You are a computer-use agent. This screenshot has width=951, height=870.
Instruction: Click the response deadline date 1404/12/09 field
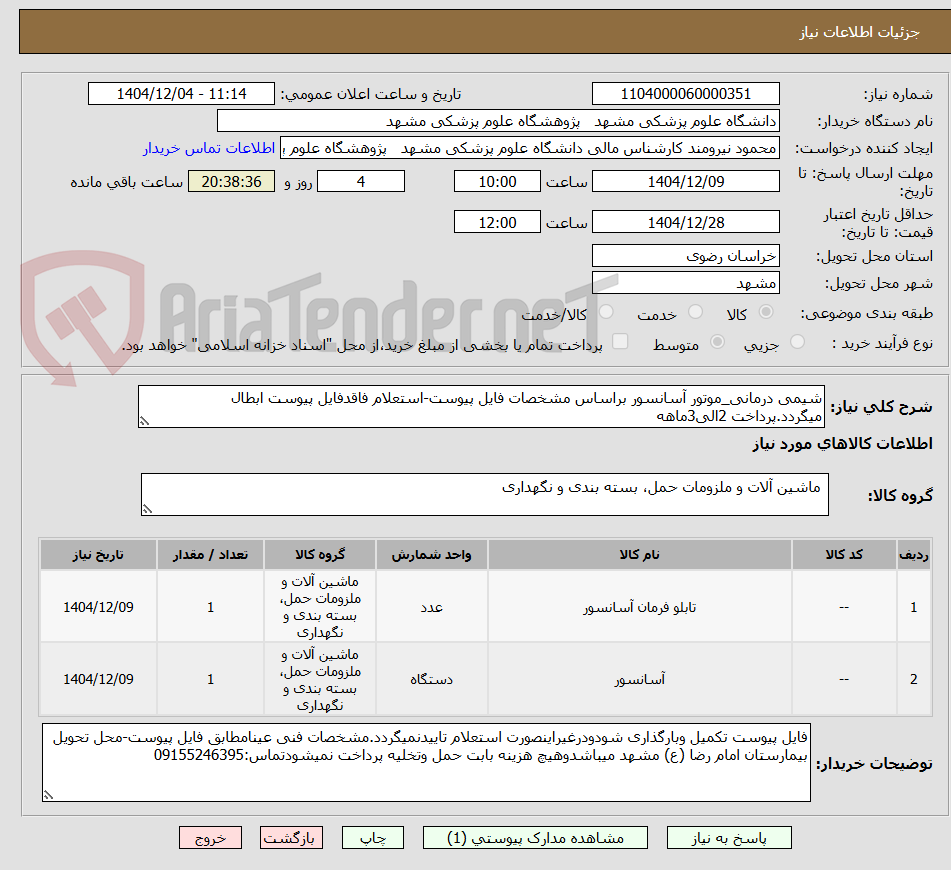[x=686, y=181]
